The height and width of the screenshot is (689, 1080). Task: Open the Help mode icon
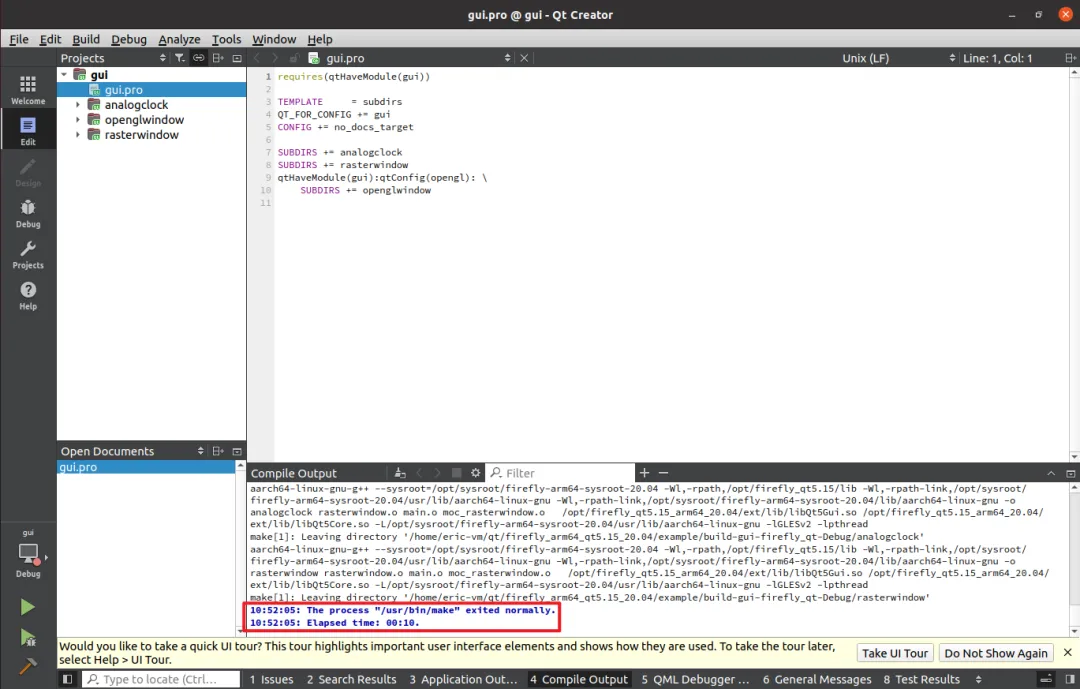[28, 296]
